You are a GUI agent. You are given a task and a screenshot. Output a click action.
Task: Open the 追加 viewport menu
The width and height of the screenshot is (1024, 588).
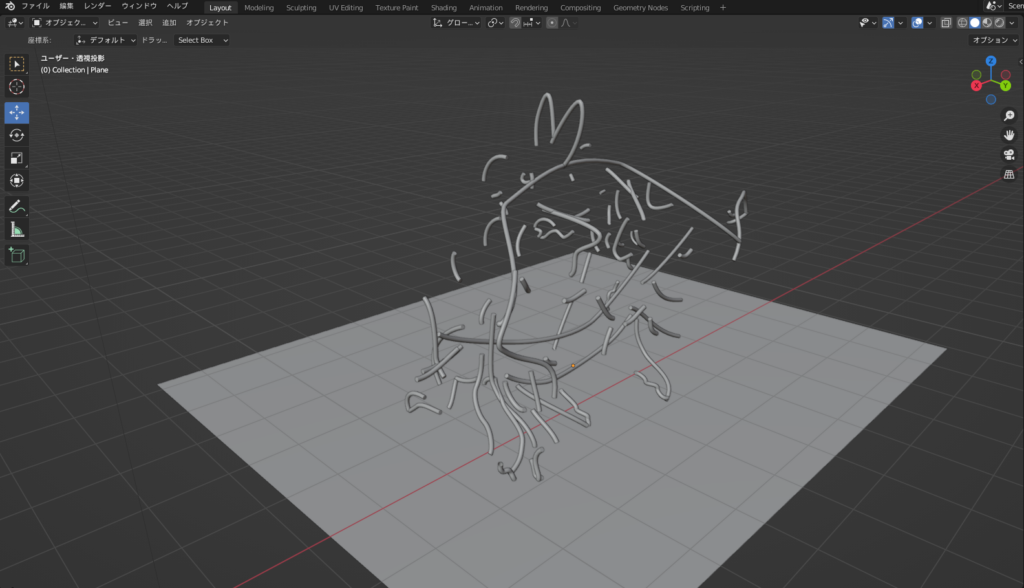169,23
